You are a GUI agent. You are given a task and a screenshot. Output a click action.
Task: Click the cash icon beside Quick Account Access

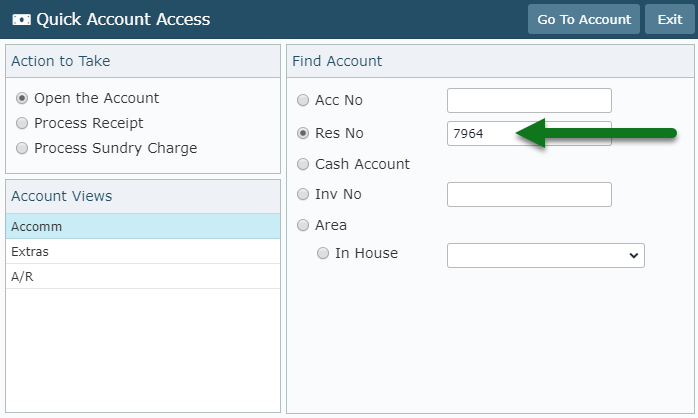click(x=21, y=20)
